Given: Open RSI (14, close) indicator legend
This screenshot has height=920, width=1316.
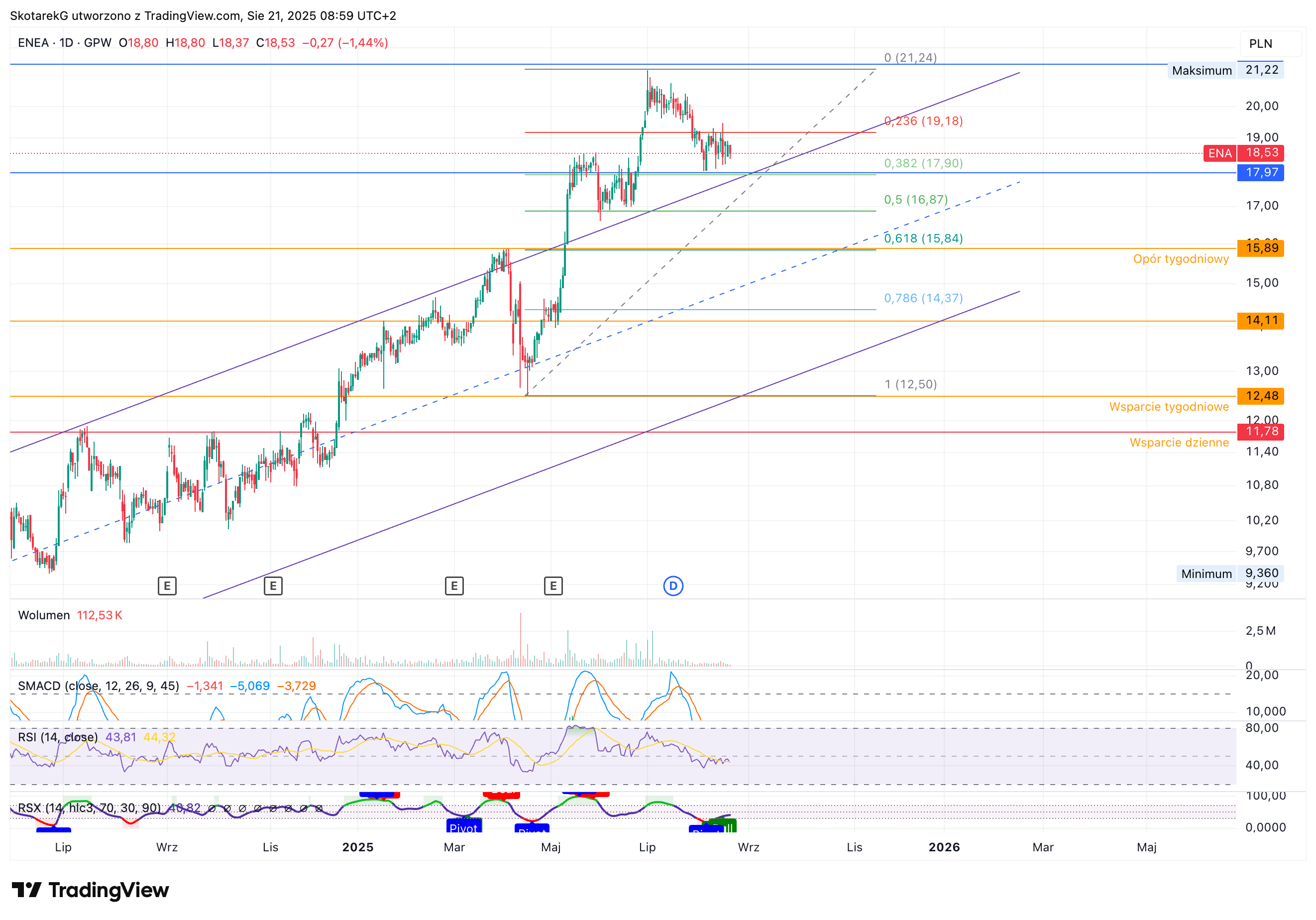Looking at the screenshot, I should pyautogui.click(x=58, y=737).
